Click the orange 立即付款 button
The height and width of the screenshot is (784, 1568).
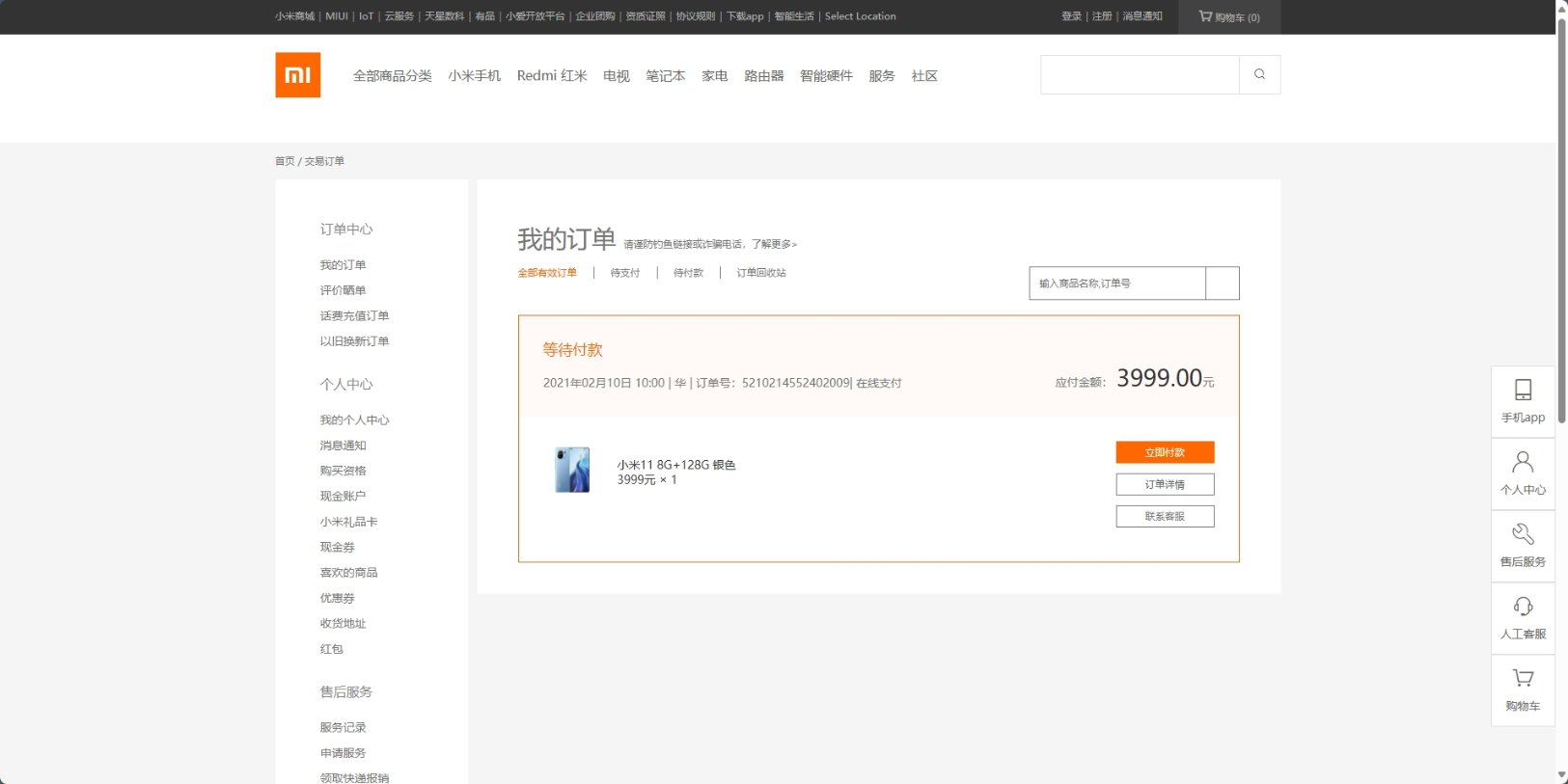pos(1165,452)
